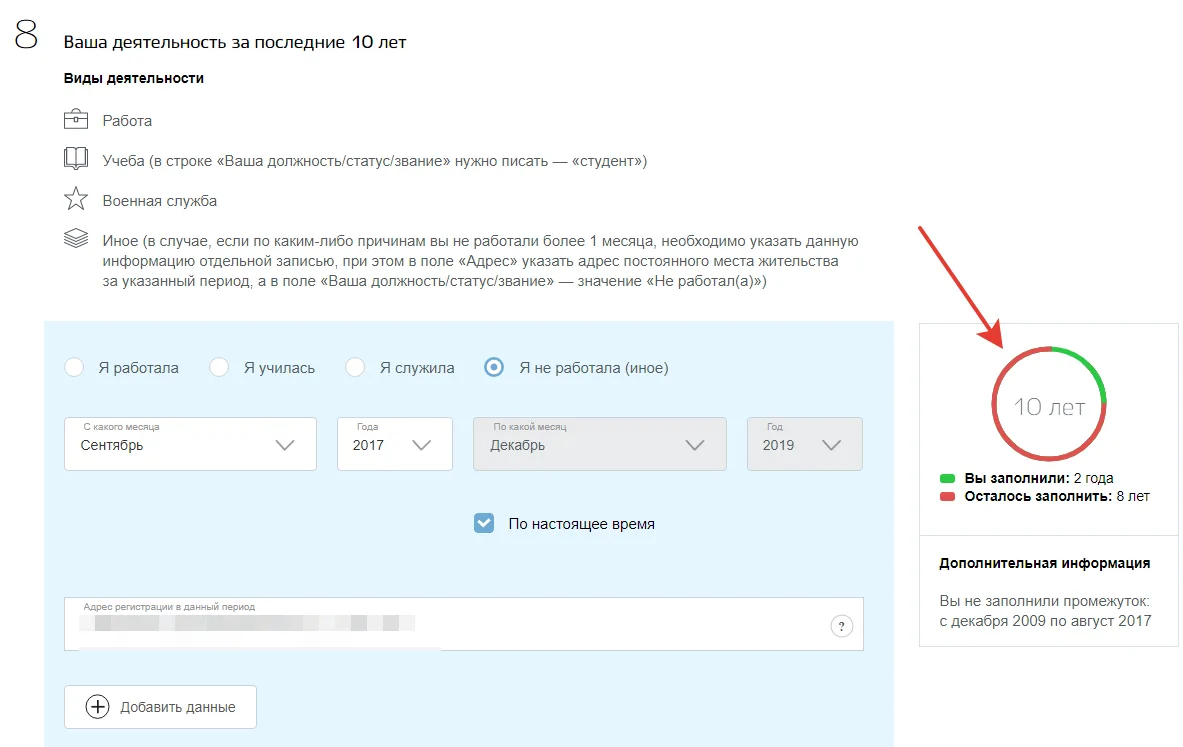Click the question mark help icon in address field
The image size is (1183, 747).
[x=841, y=626]
